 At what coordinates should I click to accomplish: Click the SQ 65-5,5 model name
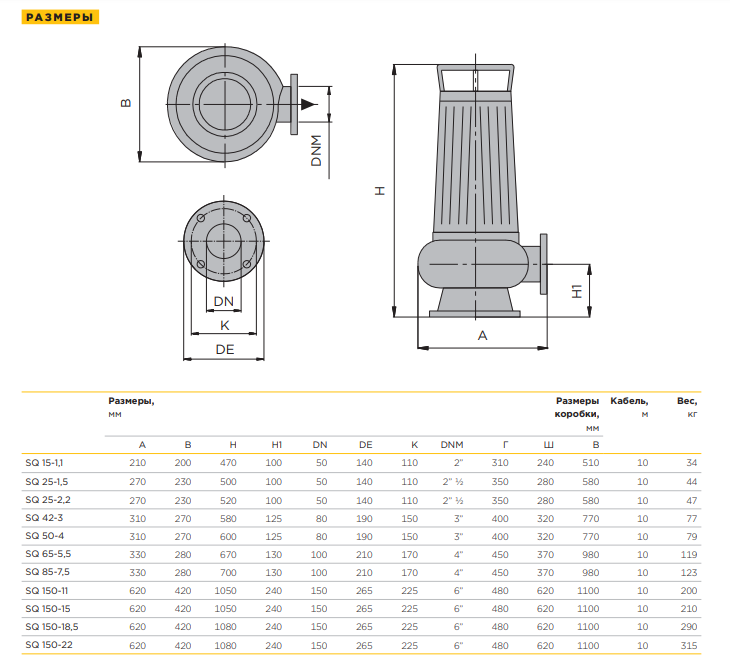pos(46,553)
